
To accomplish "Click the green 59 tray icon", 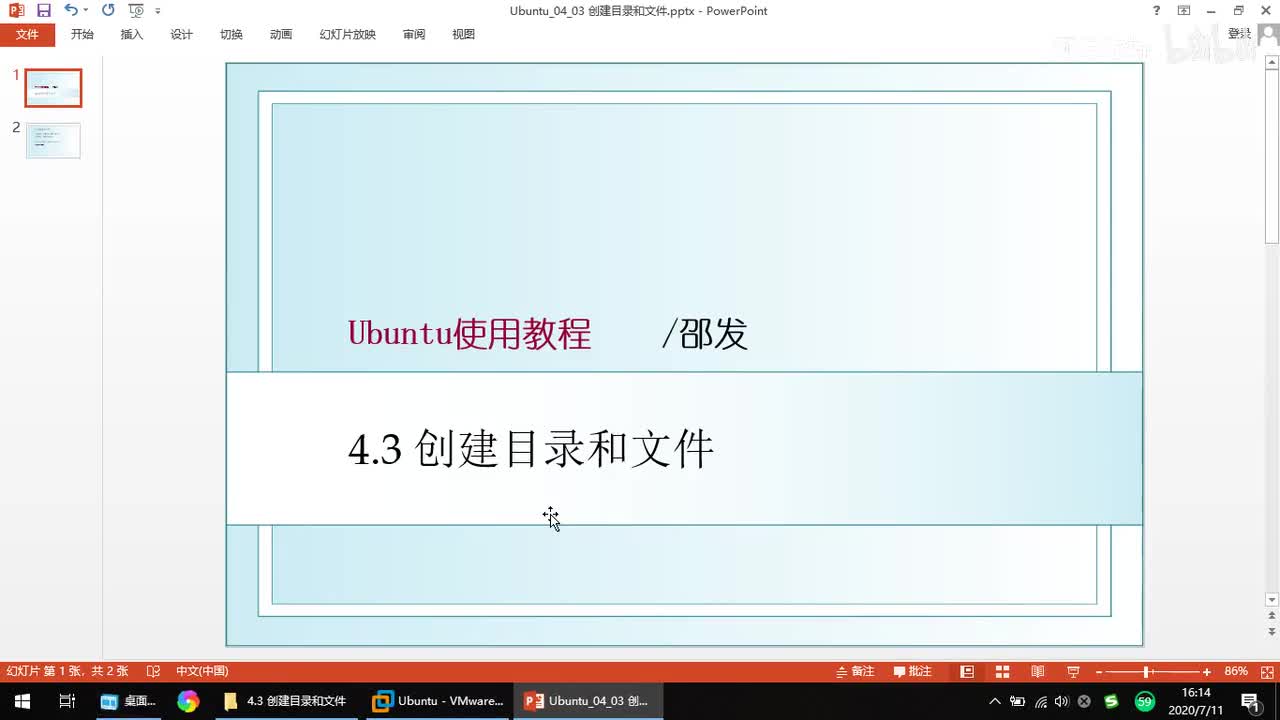I will click(x=1145, y=701).
